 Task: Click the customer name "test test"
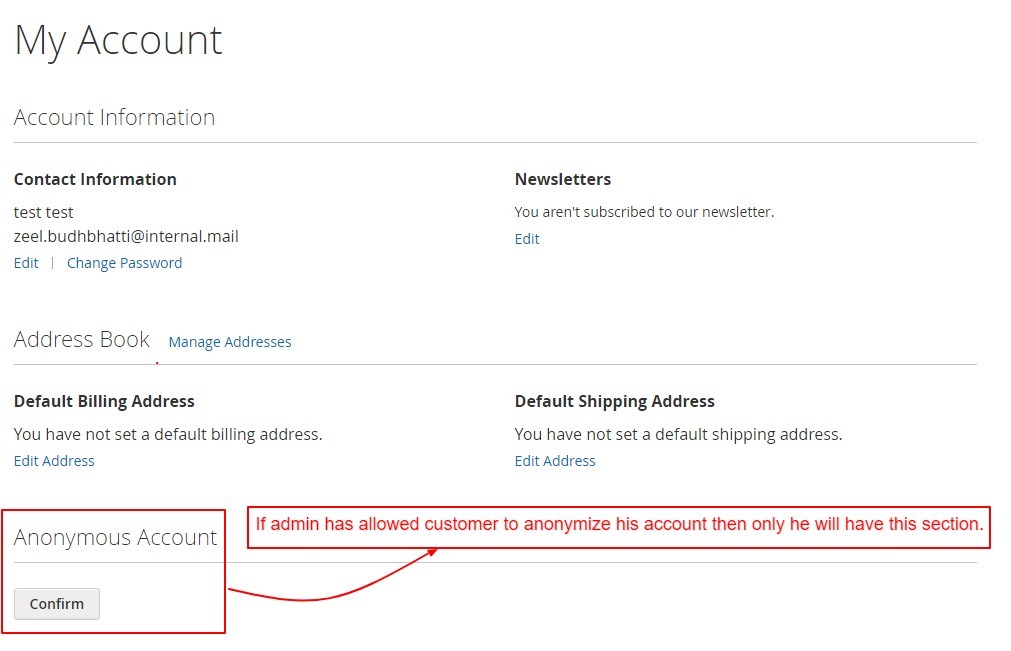[44, 212]
